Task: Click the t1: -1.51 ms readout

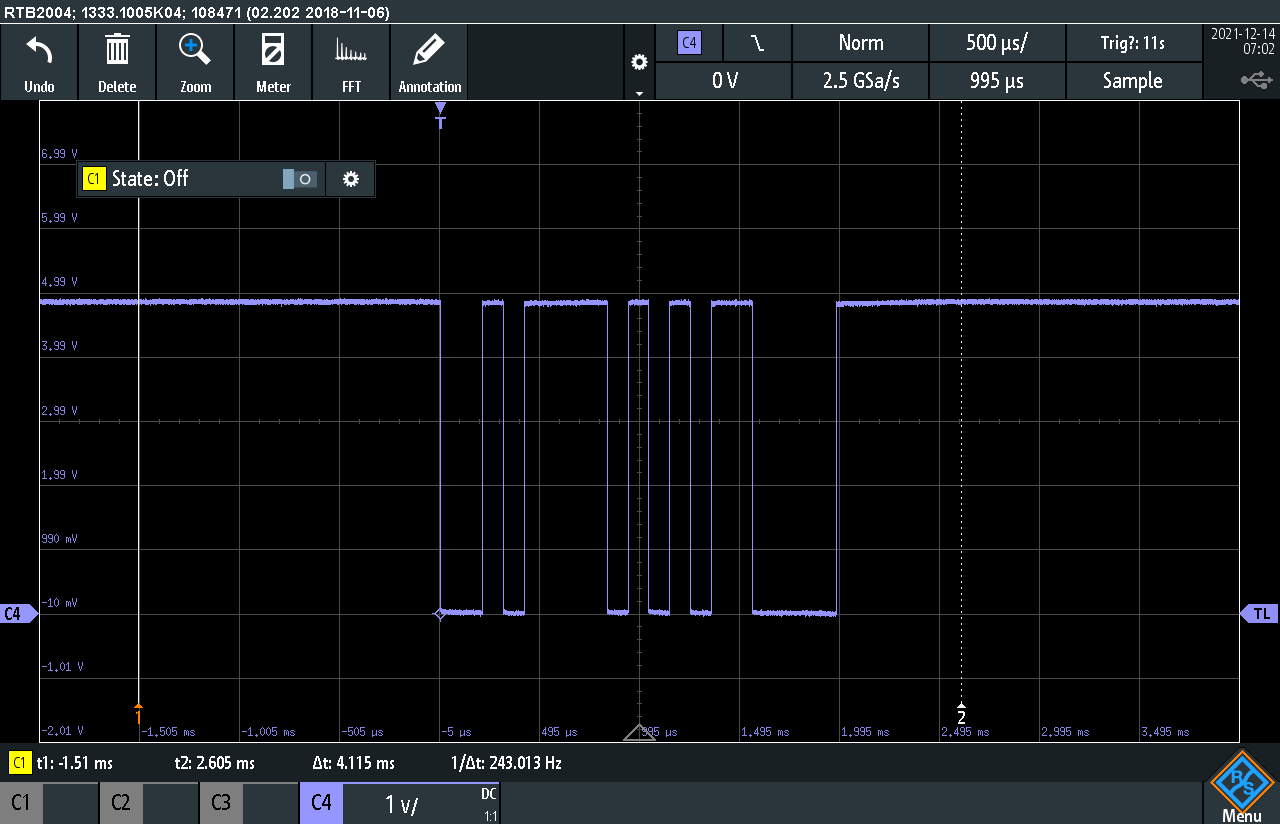Action: (75, 763)
